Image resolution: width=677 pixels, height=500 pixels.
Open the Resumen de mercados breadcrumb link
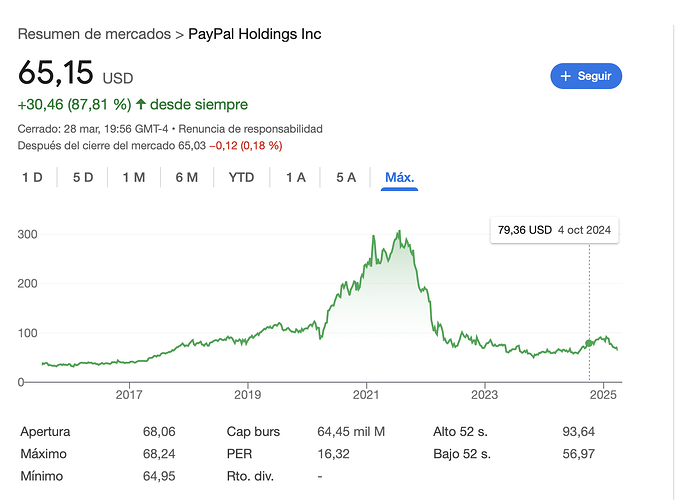(x=94, y=34)
